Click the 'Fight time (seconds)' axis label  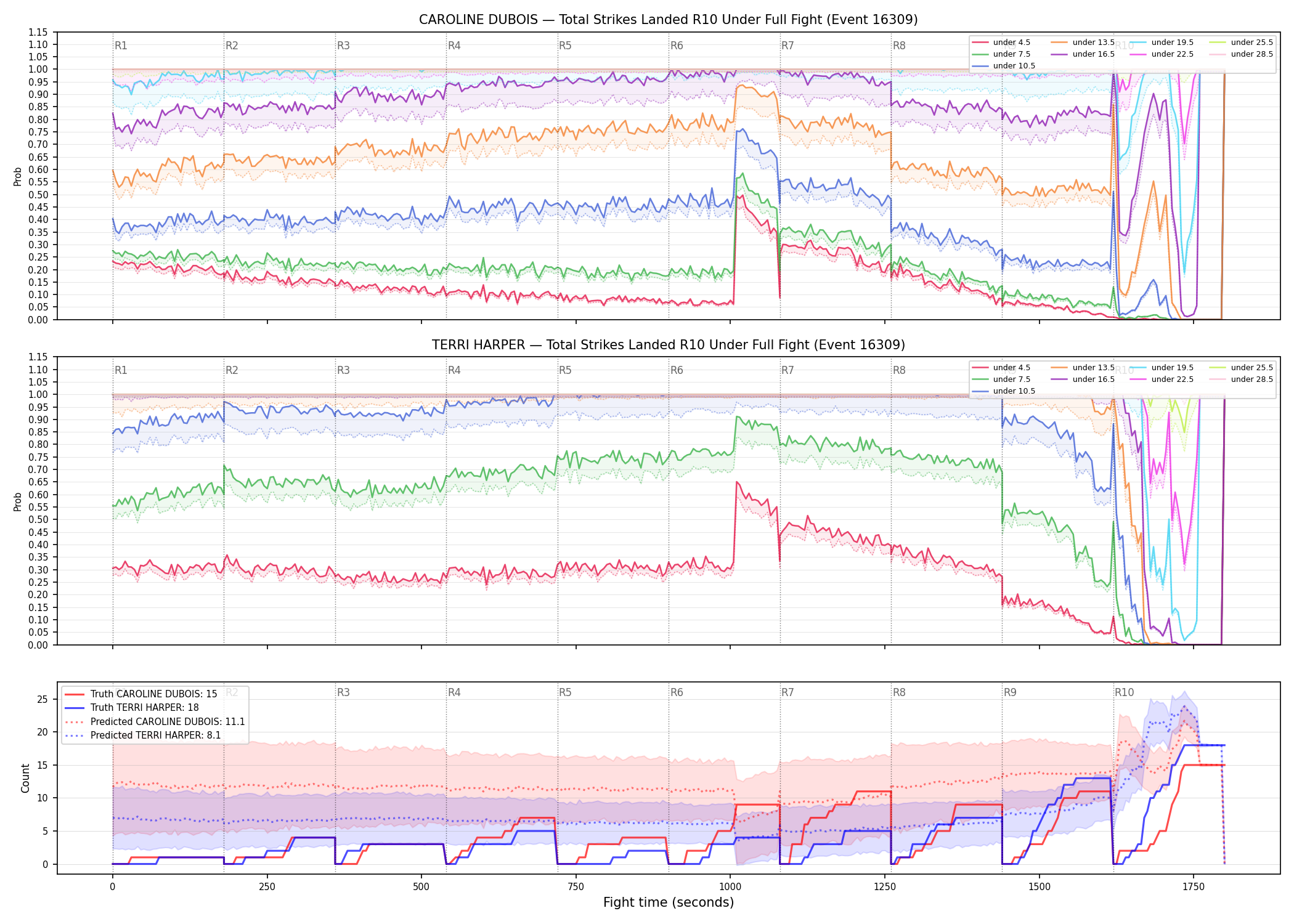669,902
